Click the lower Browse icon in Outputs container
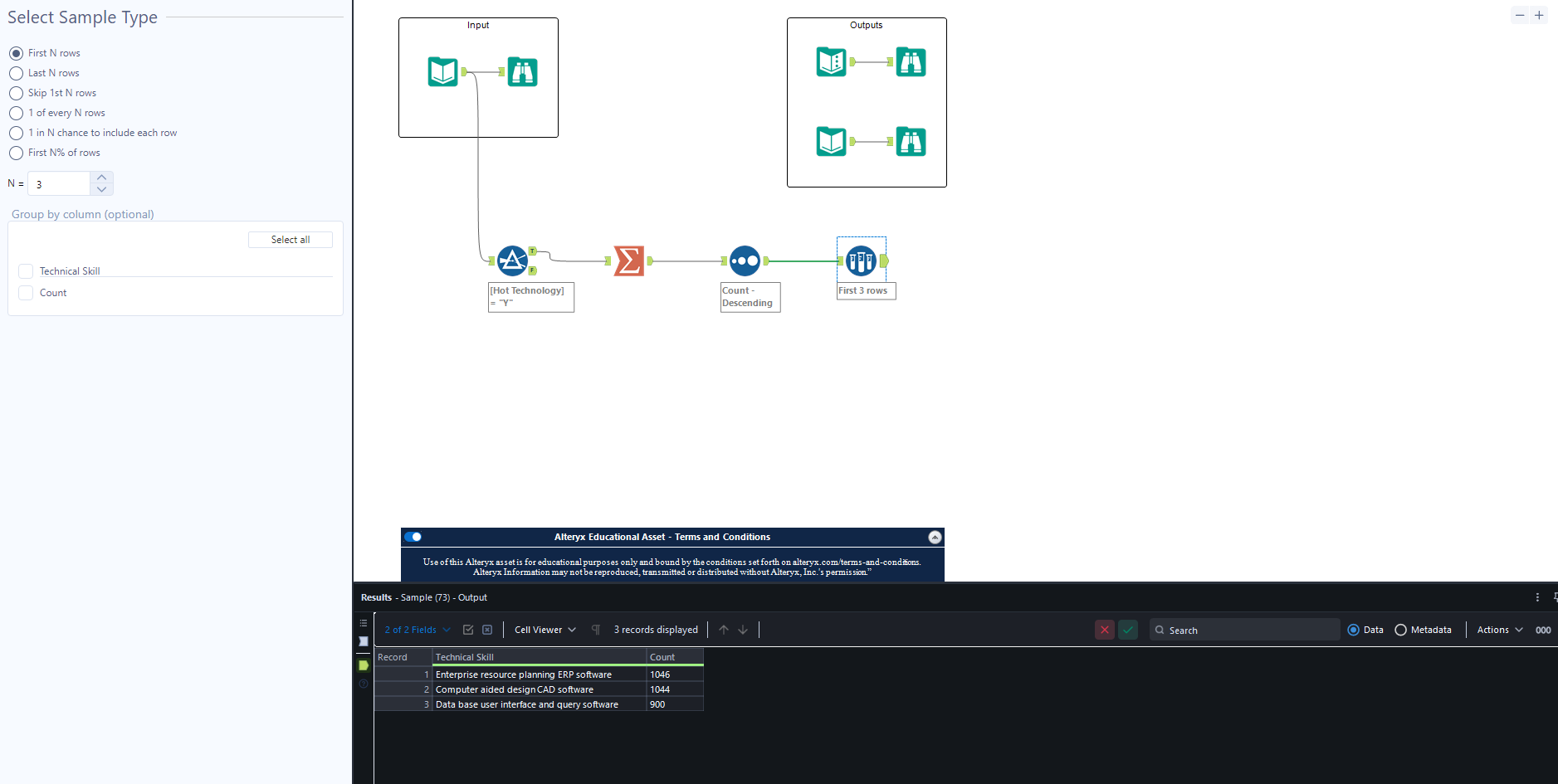 point(911,141)
